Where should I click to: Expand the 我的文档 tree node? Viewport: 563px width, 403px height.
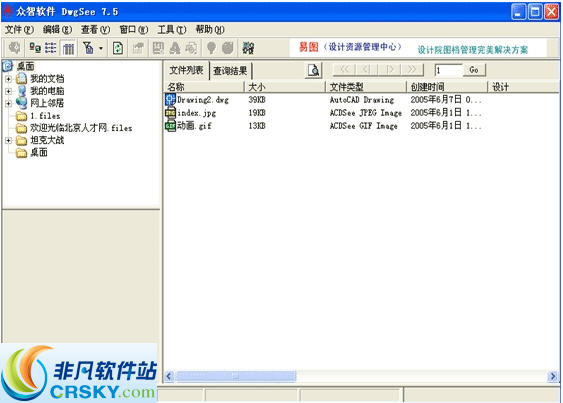click(x=9, y=79)
